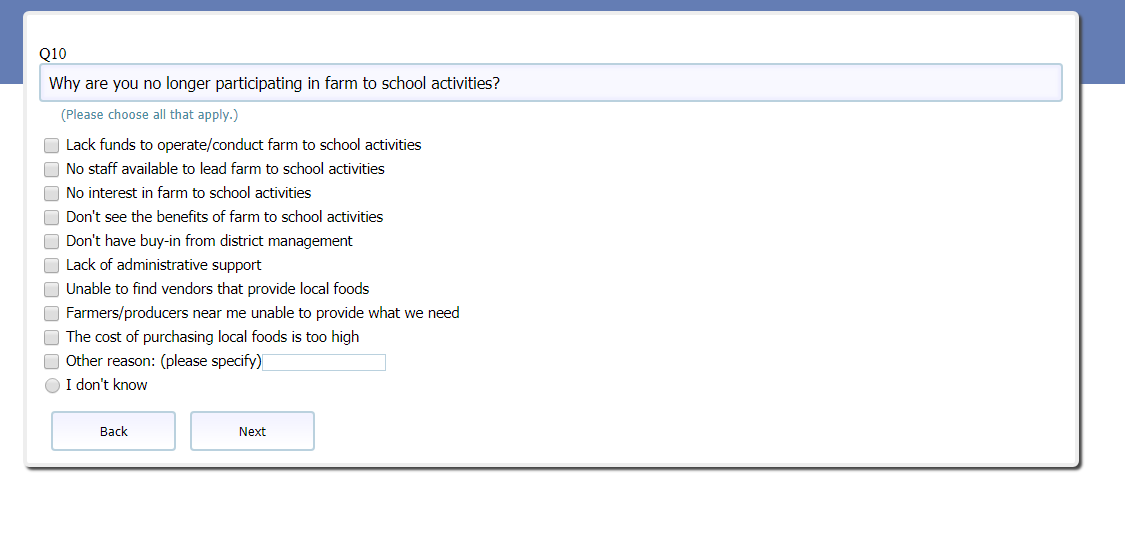The image size is (1125, 553).
Task: Tick the 'Other reason' checkbox
Action: click(x=52, y=361)
